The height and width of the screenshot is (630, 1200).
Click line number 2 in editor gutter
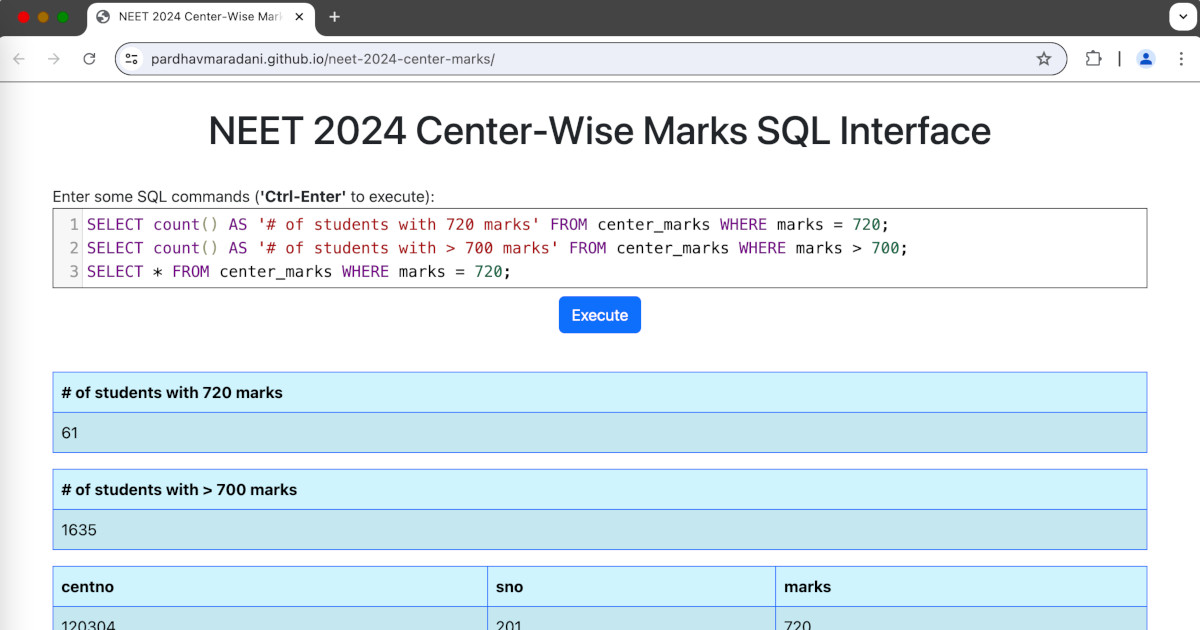tap(74, 248)
